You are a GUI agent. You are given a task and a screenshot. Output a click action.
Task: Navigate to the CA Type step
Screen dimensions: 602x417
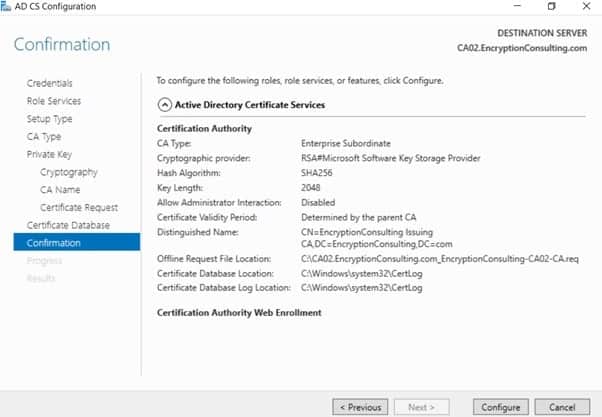click(x=44, y=137)
